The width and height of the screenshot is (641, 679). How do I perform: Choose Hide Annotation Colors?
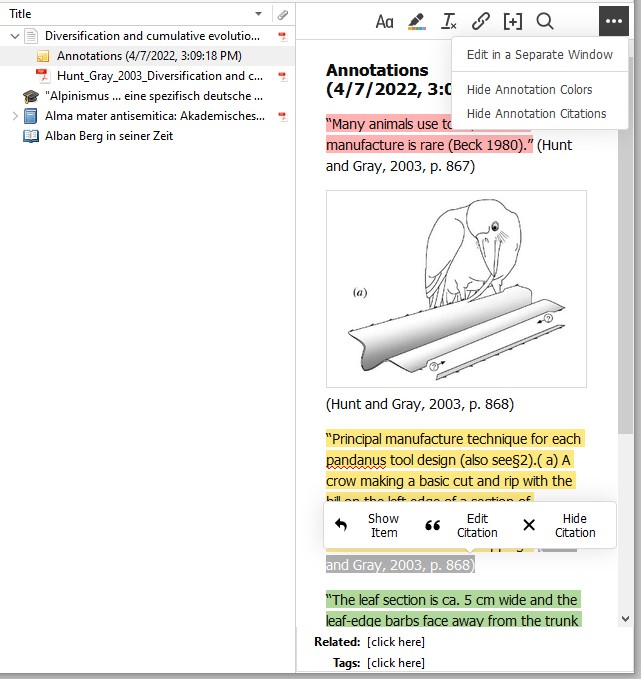(x=529, y=89)
